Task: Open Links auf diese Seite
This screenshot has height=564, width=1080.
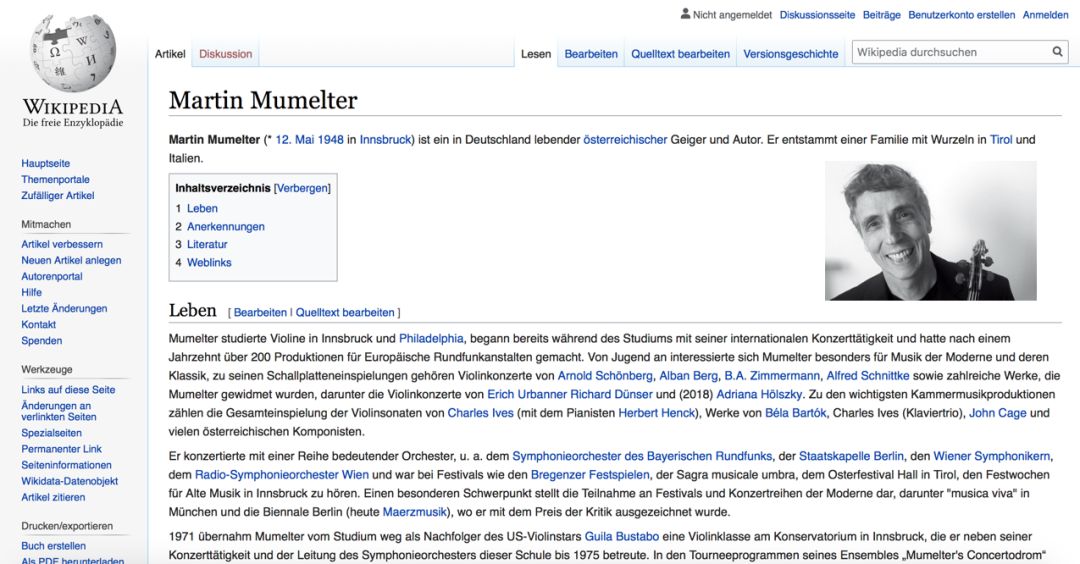Action: [68, 389]
